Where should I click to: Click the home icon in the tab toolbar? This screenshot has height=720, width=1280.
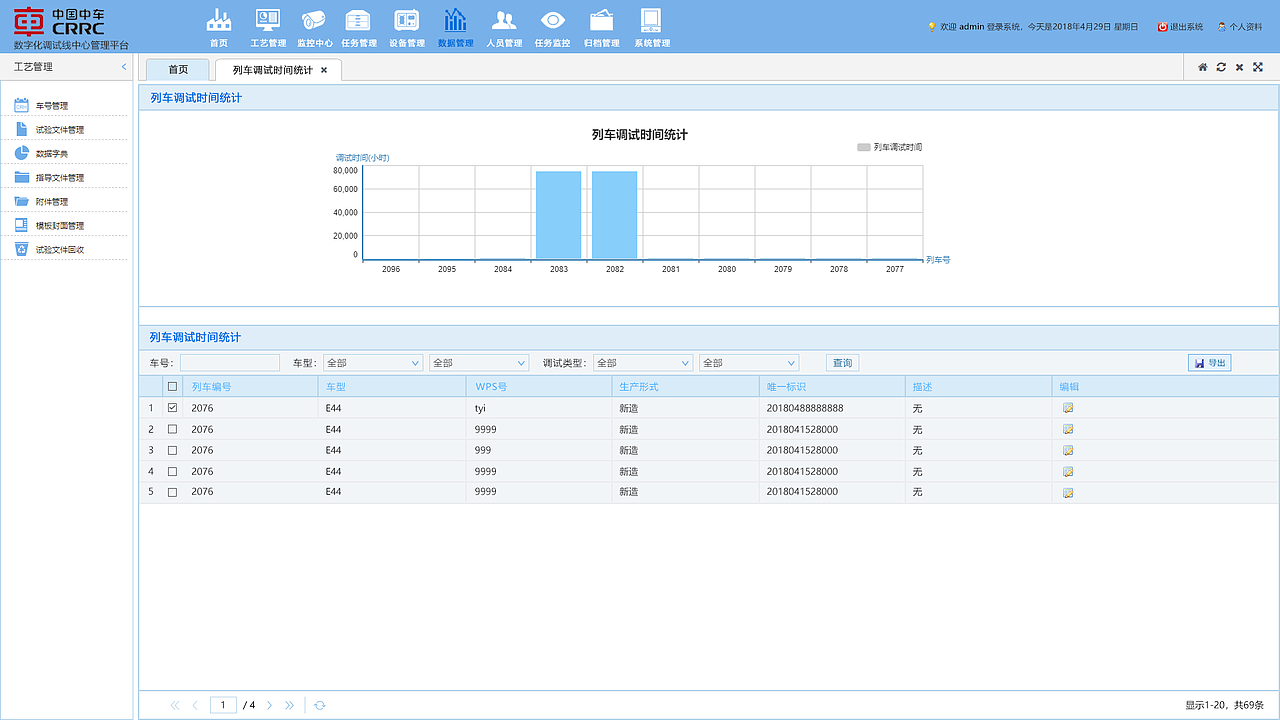1203,67
